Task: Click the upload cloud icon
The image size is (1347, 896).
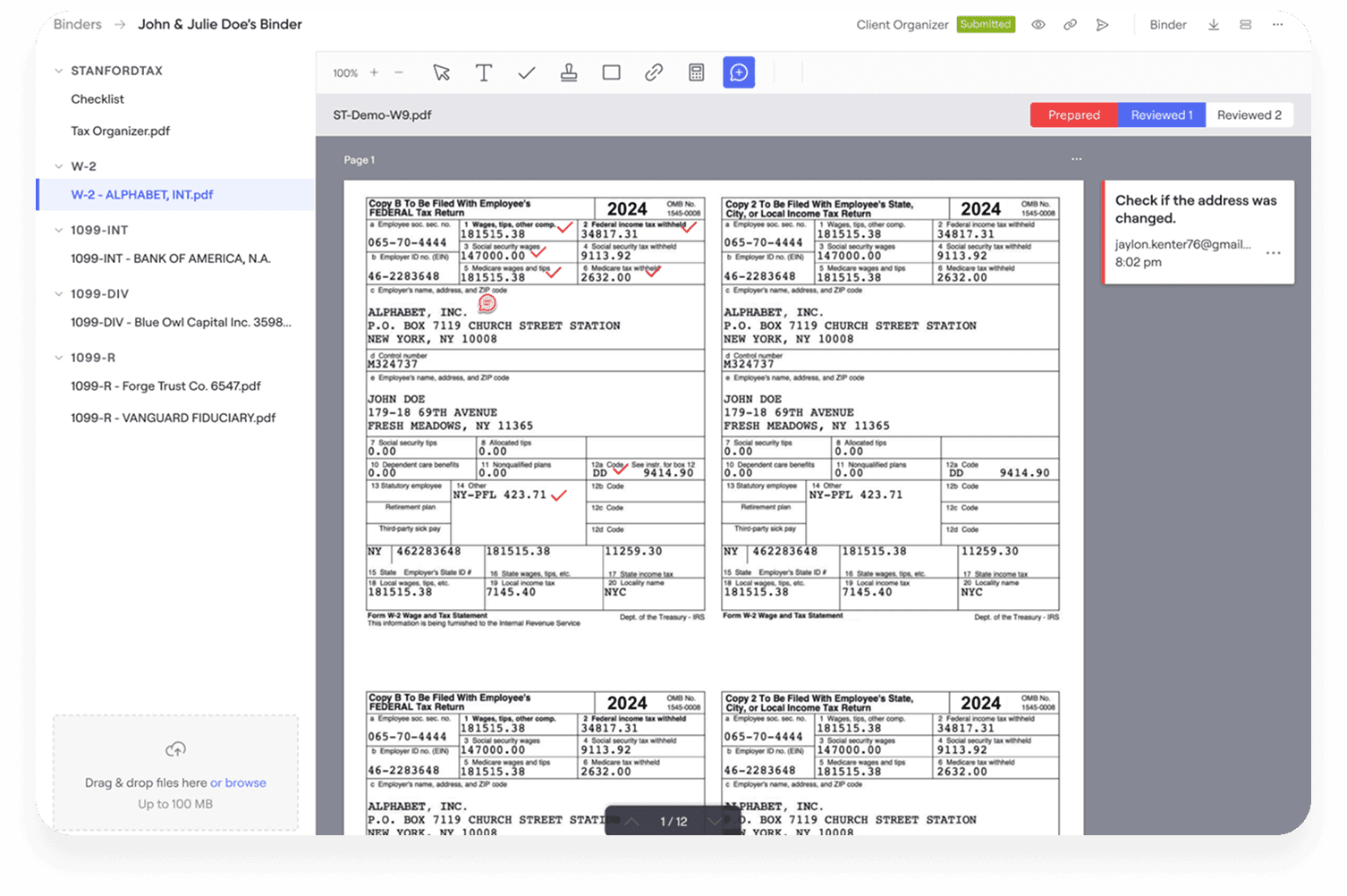Action: [x=176, y=749]
